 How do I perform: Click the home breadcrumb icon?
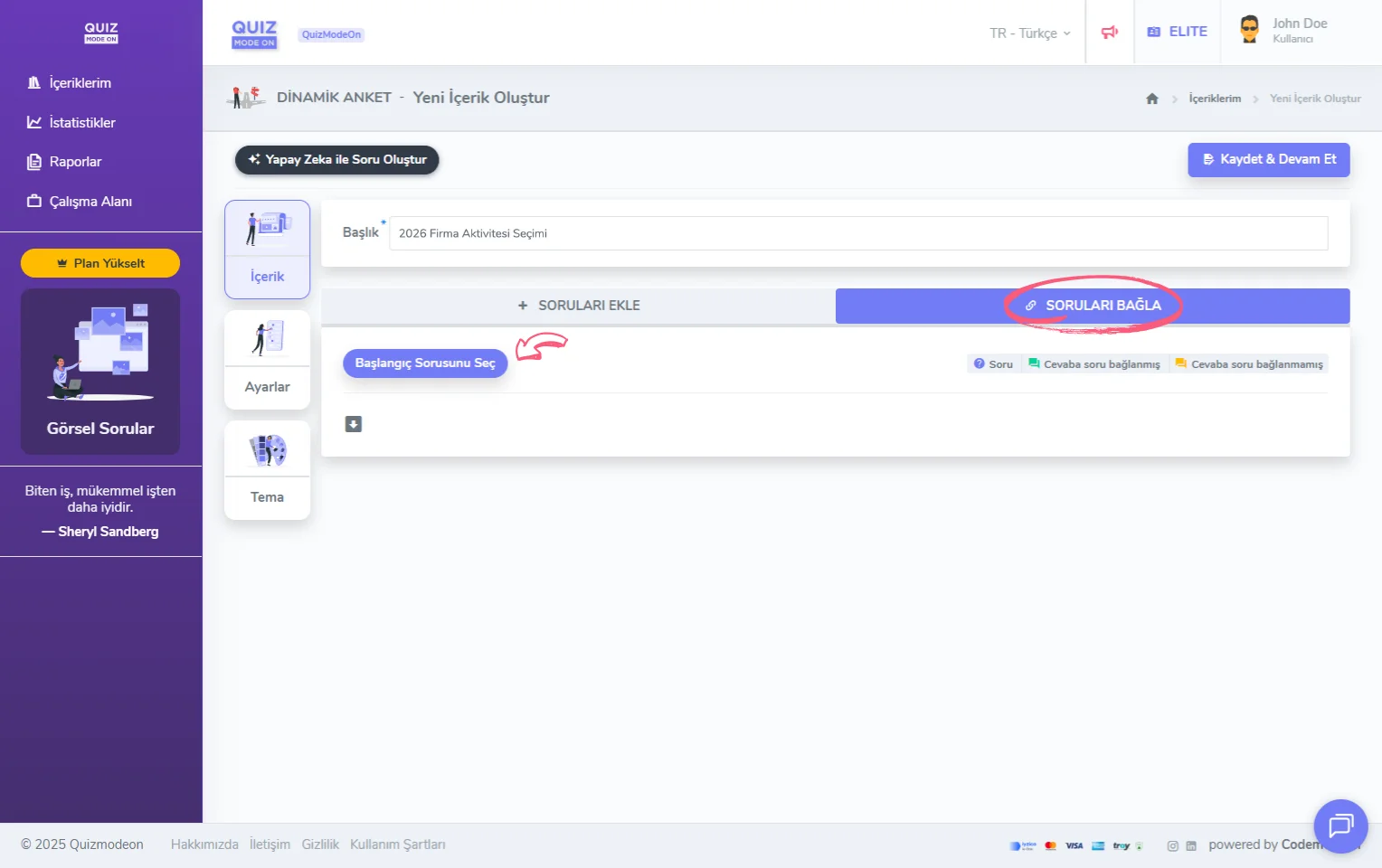click(1151, 99)
